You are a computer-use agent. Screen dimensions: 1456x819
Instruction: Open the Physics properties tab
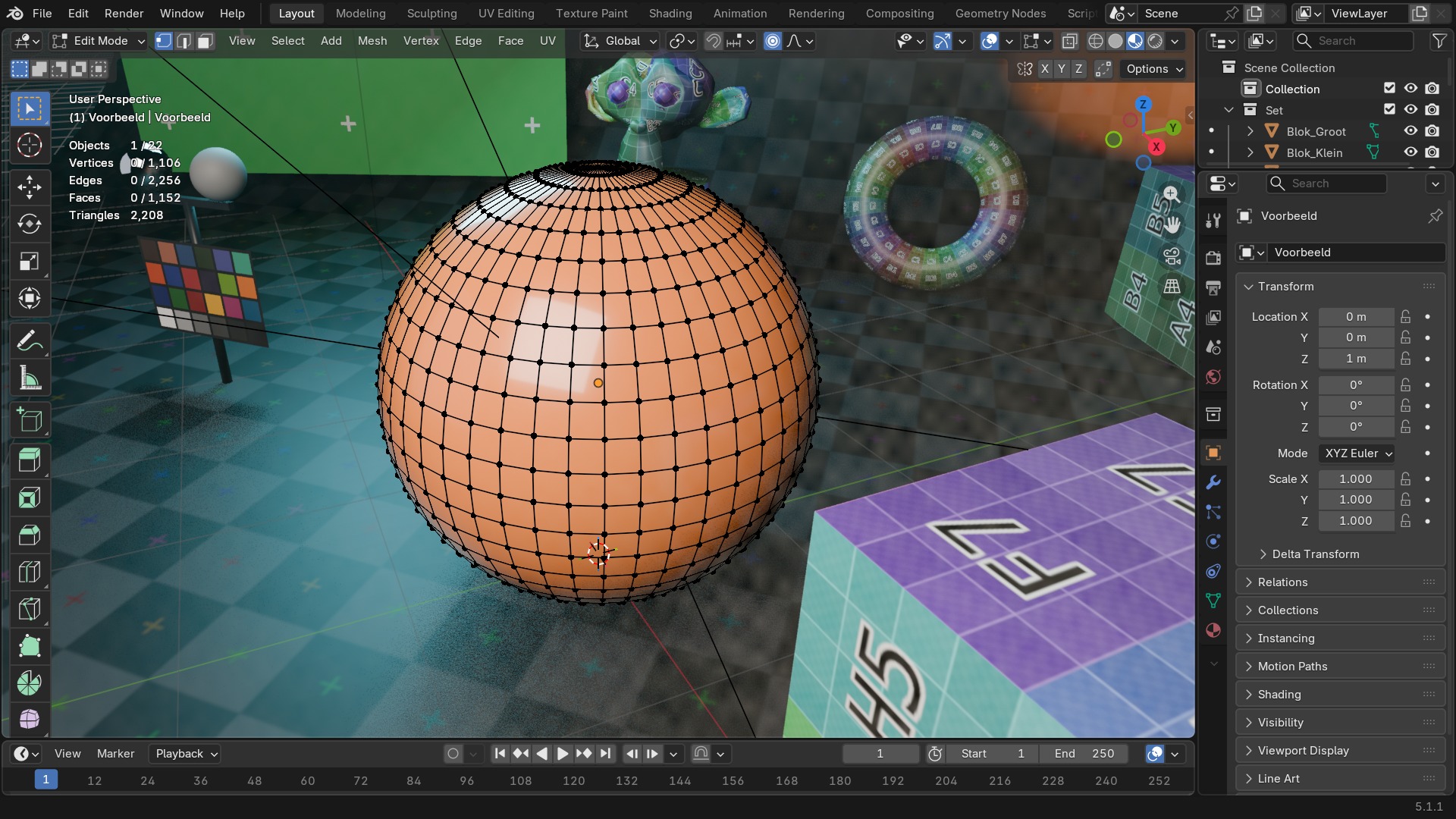click(x=1213, y=541)
